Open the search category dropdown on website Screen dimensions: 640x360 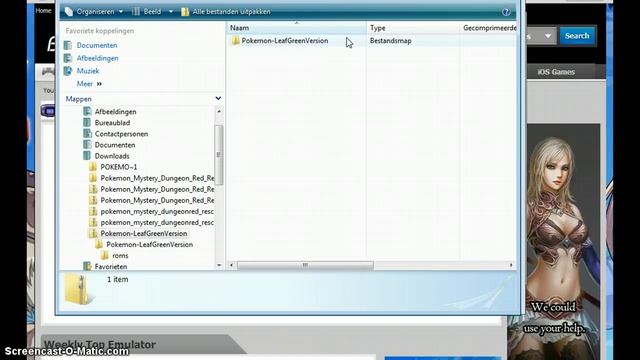pyautogui.click(x=548, y=36)
